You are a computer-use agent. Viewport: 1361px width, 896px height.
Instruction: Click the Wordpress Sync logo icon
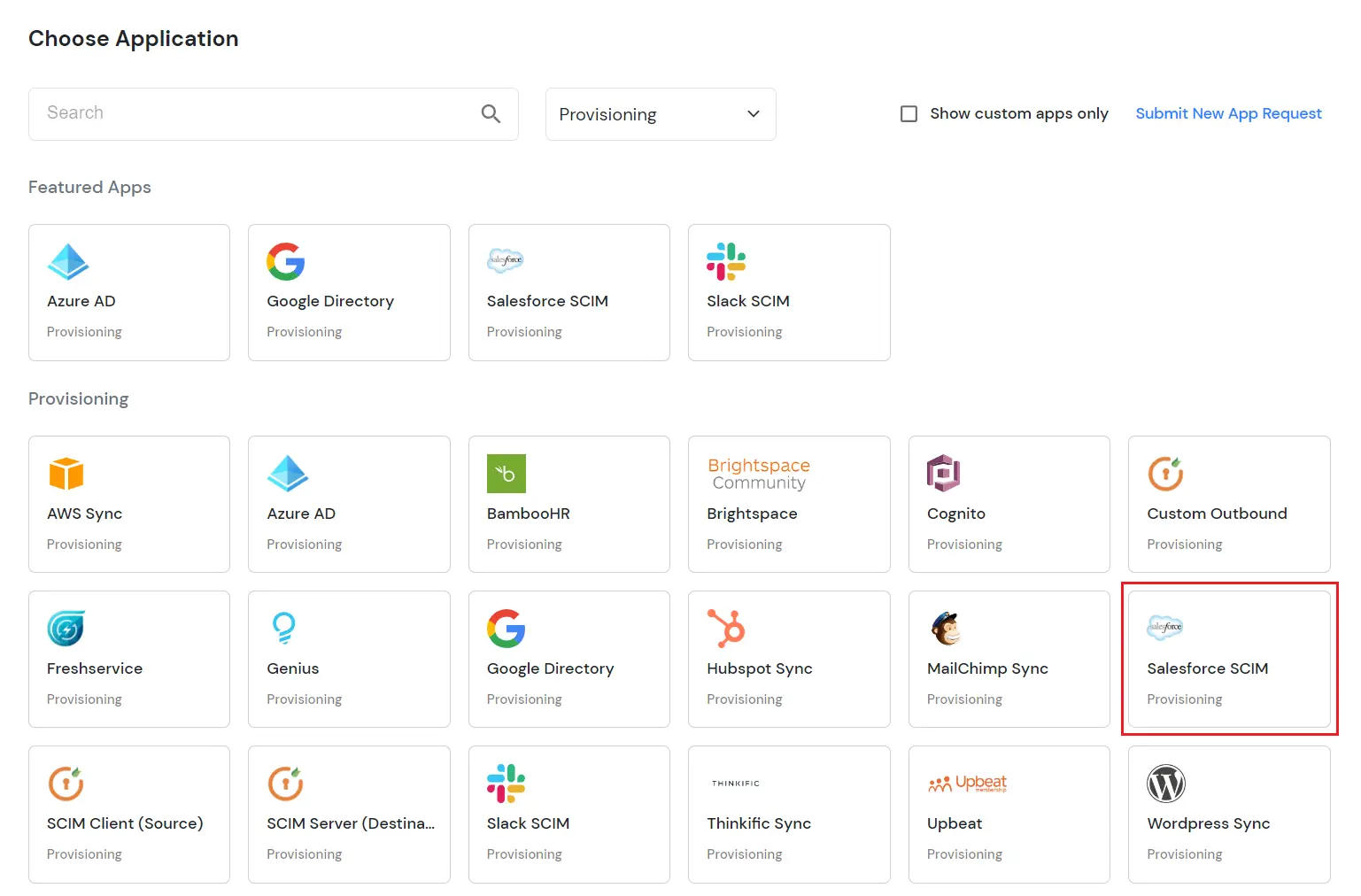(x=1165, y=784)
